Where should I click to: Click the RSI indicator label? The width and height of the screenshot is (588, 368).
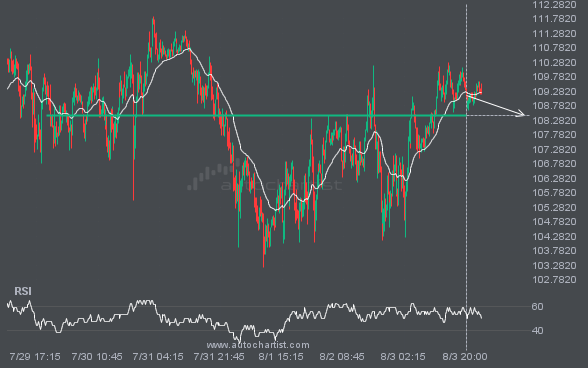(x=23, y=291)
